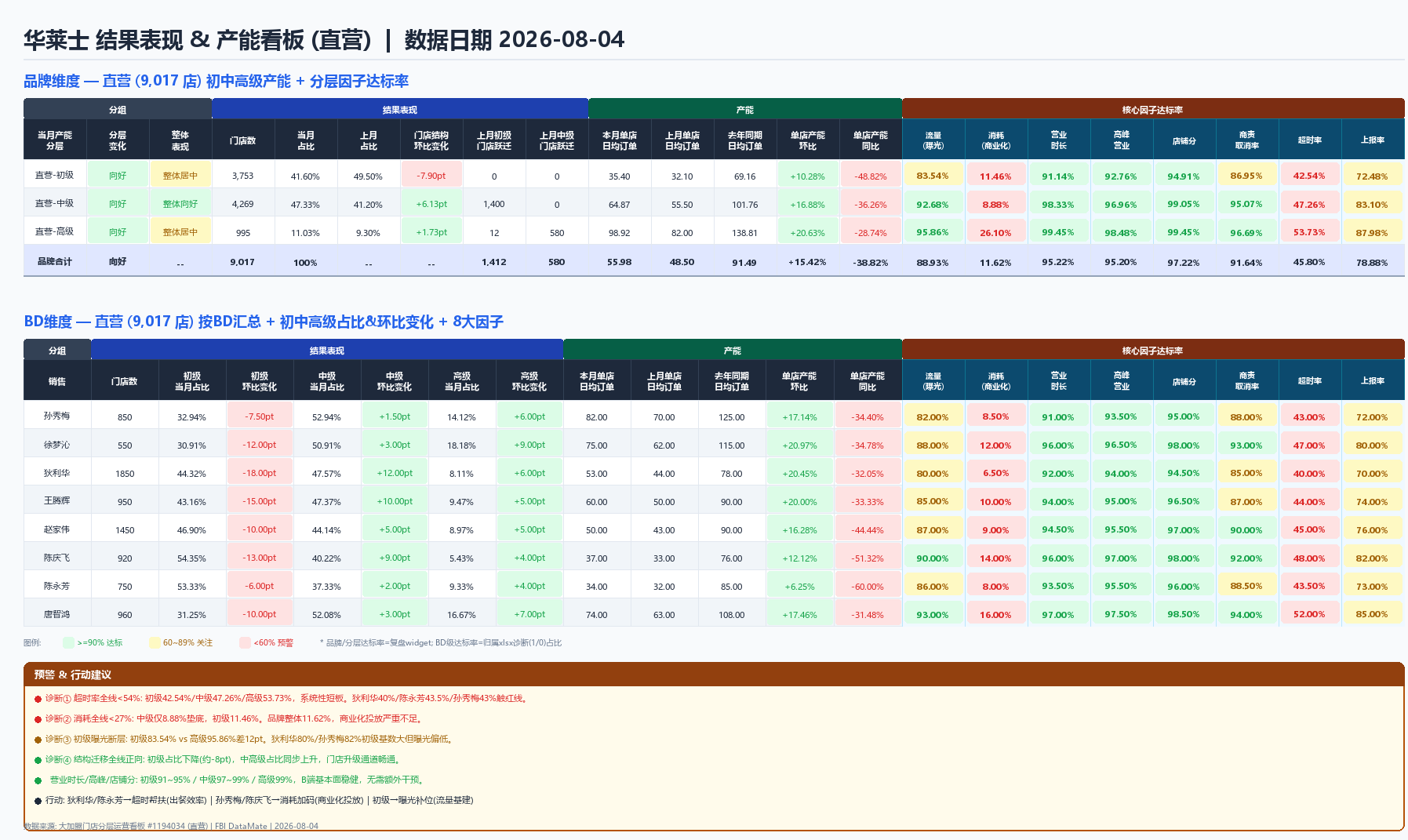Click the red '<60% 预警' legend swatch
The width and height of the screenshot is (1408, 840).
click(x=246, y=642)
